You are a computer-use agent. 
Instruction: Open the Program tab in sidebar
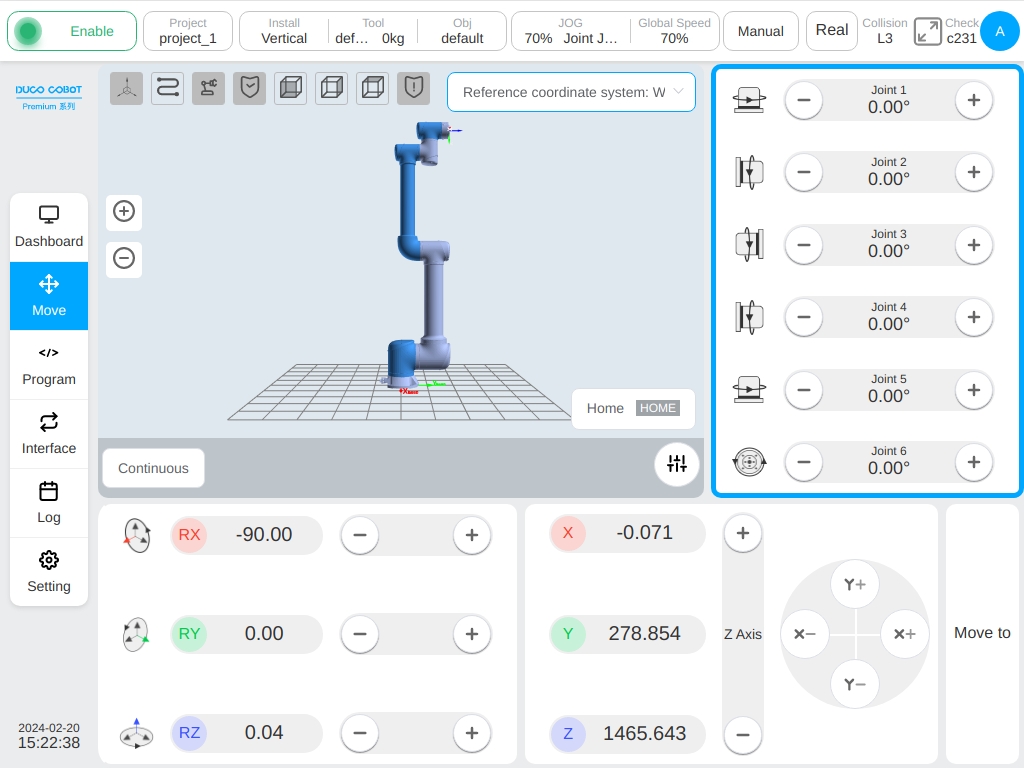(x=49, y=366)
